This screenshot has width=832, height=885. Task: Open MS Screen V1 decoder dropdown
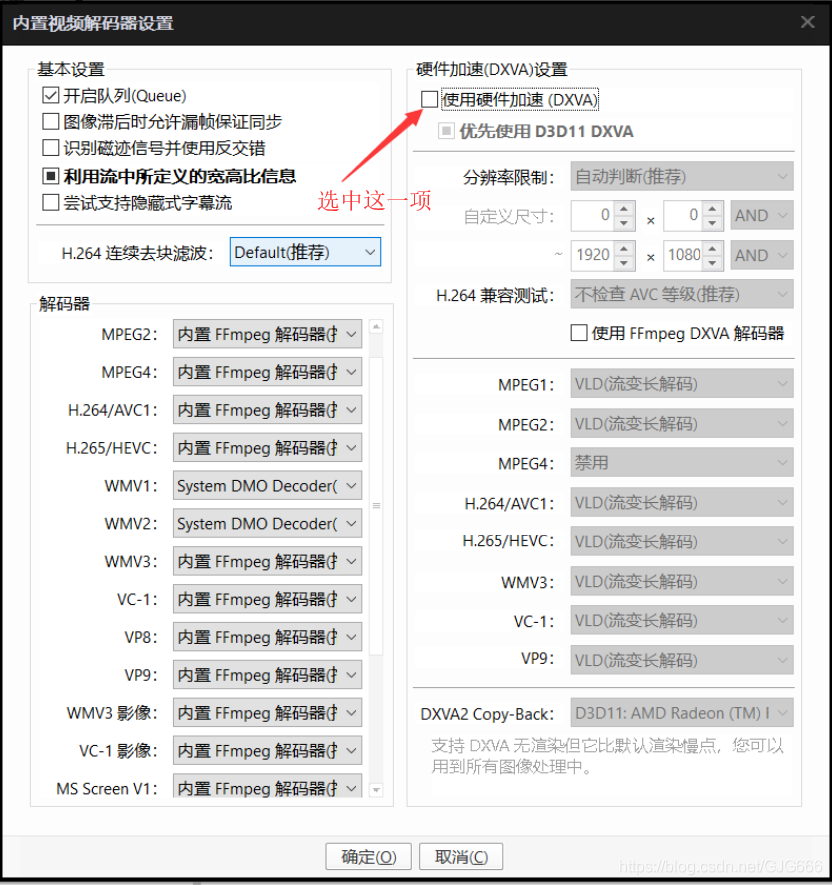point(268,786)
